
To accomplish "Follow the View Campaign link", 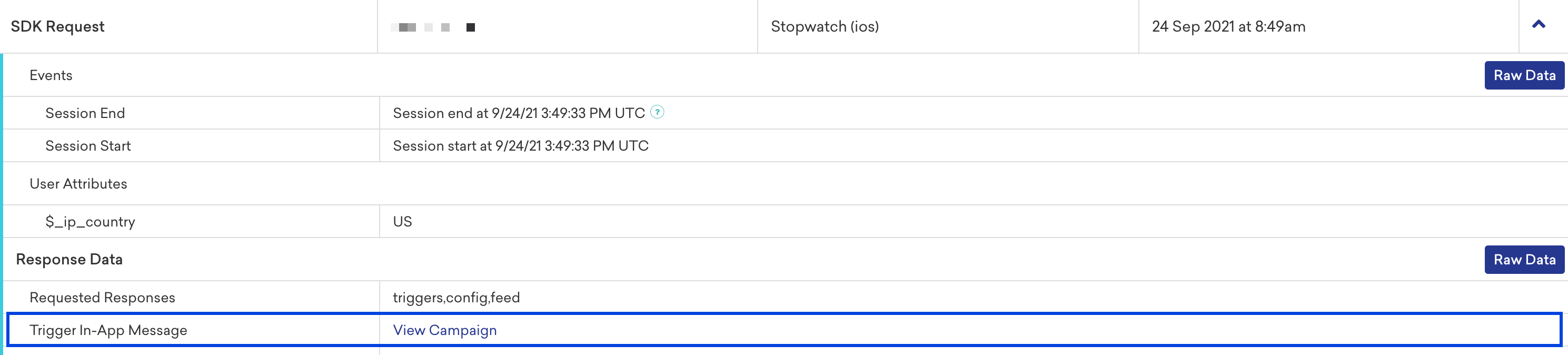I will point(444,330).
